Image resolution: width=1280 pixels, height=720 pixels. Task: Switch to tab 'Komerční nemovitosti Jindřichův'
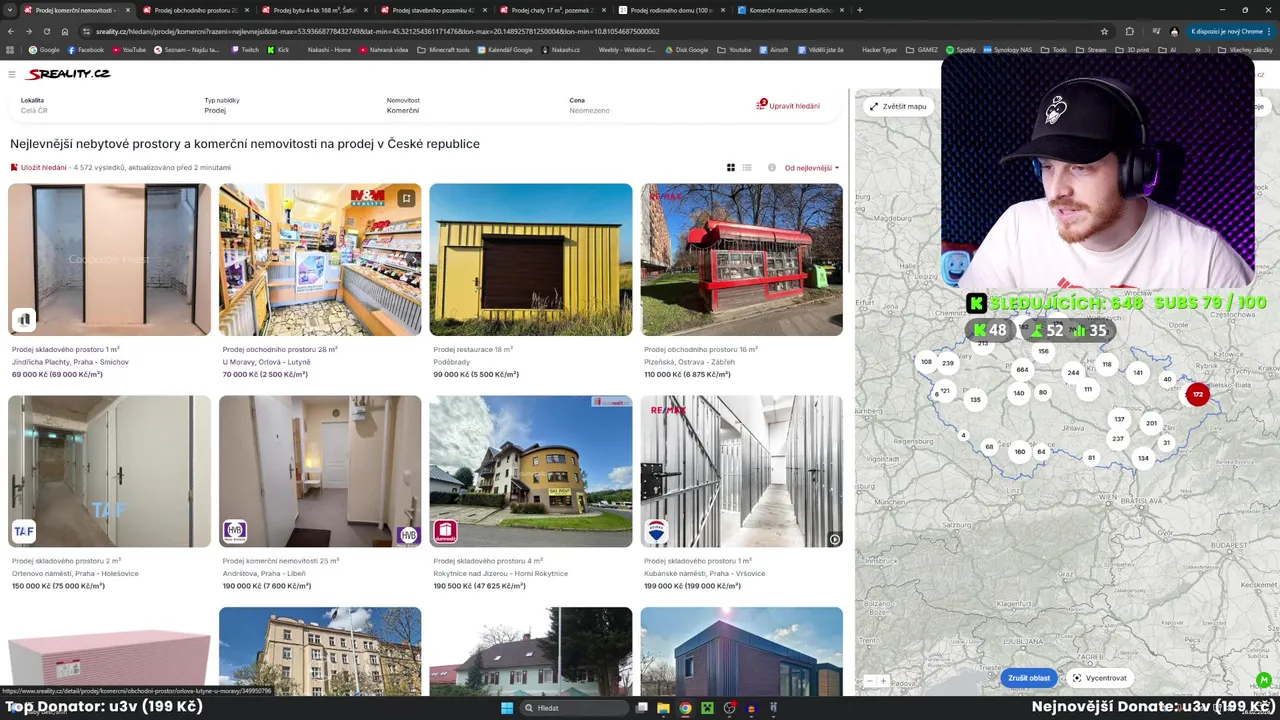click(x=791, y=10)
